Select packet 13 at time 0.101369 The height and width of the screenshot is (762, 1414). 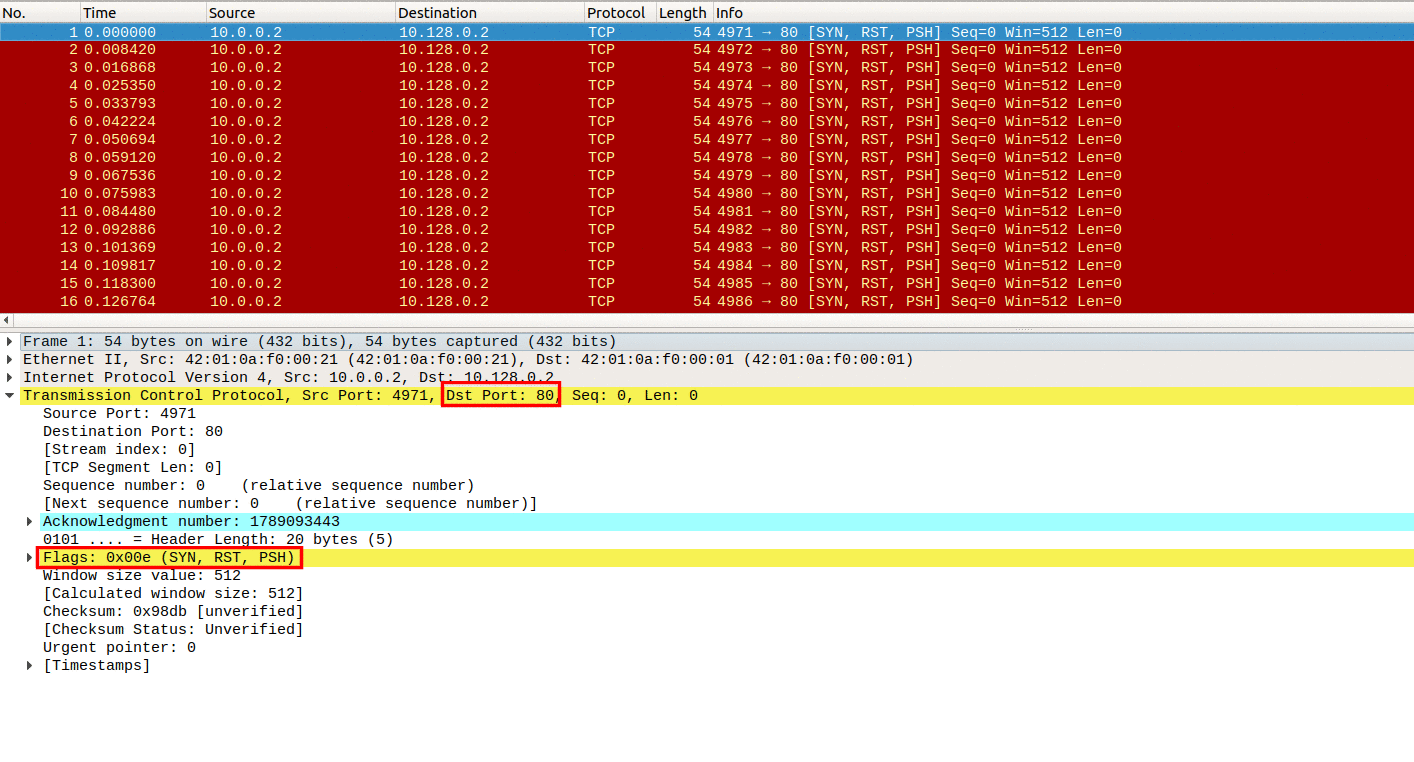pos(707,248)
